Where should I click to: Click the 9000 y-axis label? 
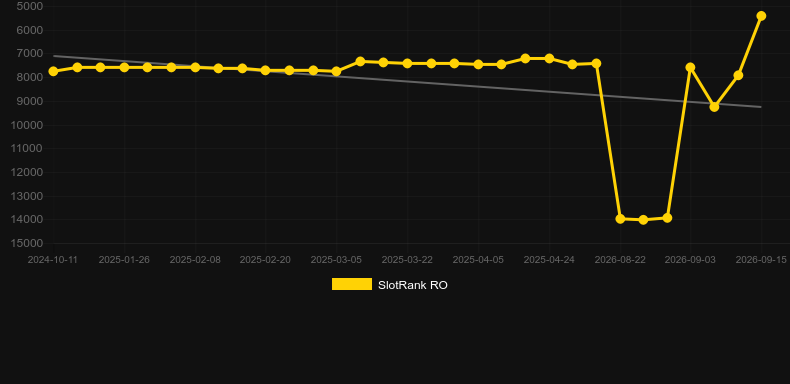pyautogui.click(x=30, y=101)
